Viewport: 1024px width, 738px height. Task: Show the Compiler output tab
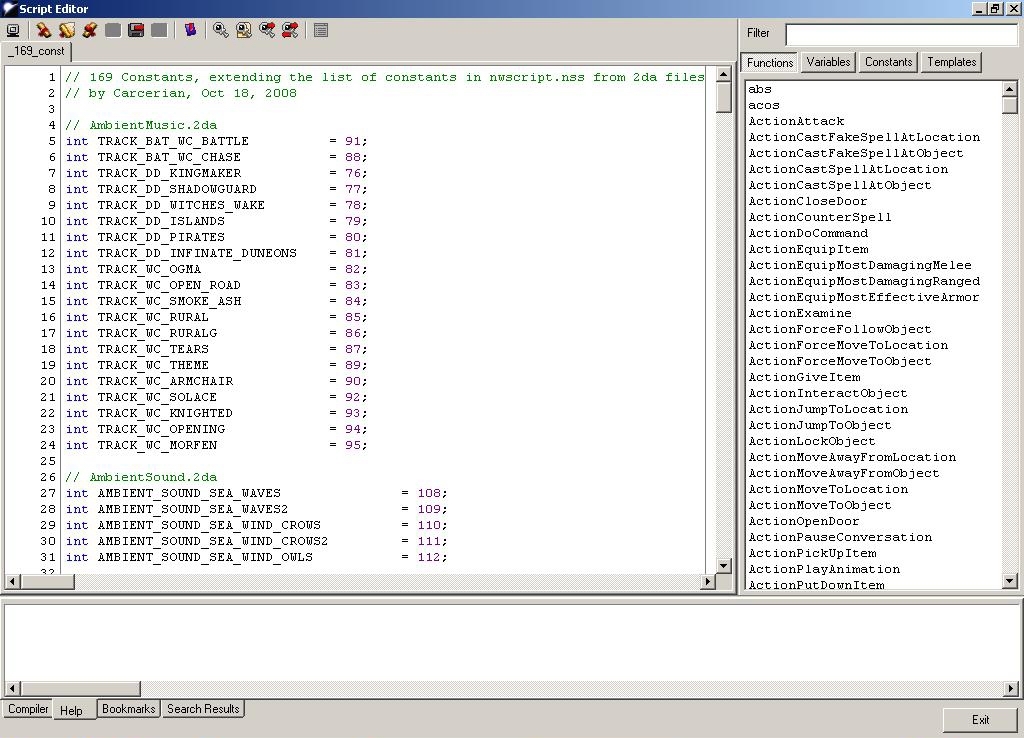pyautogui.click(x=28, y=709)
